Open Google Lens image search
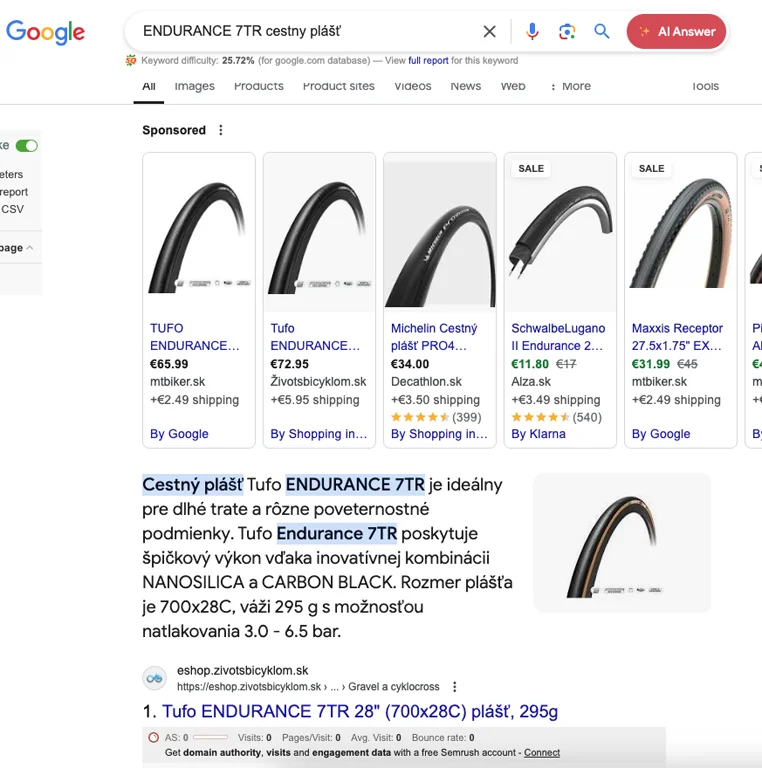The width and height of the screenshot is (762, 768). point(567,32)
